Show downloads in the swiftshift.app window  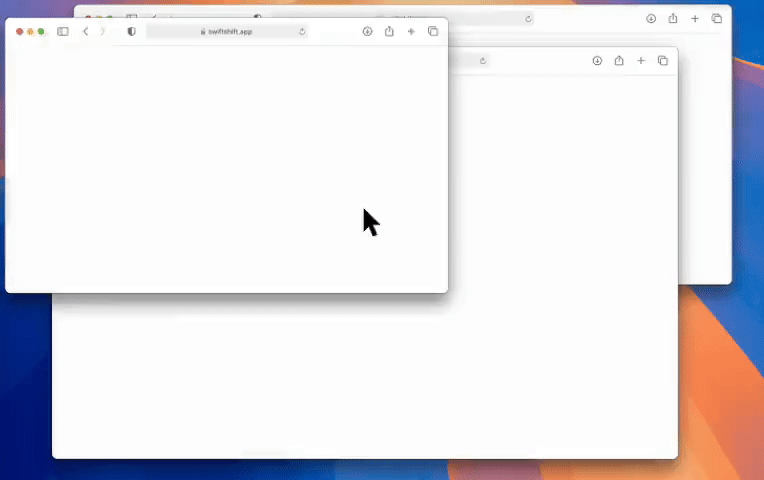click(367, 32)
